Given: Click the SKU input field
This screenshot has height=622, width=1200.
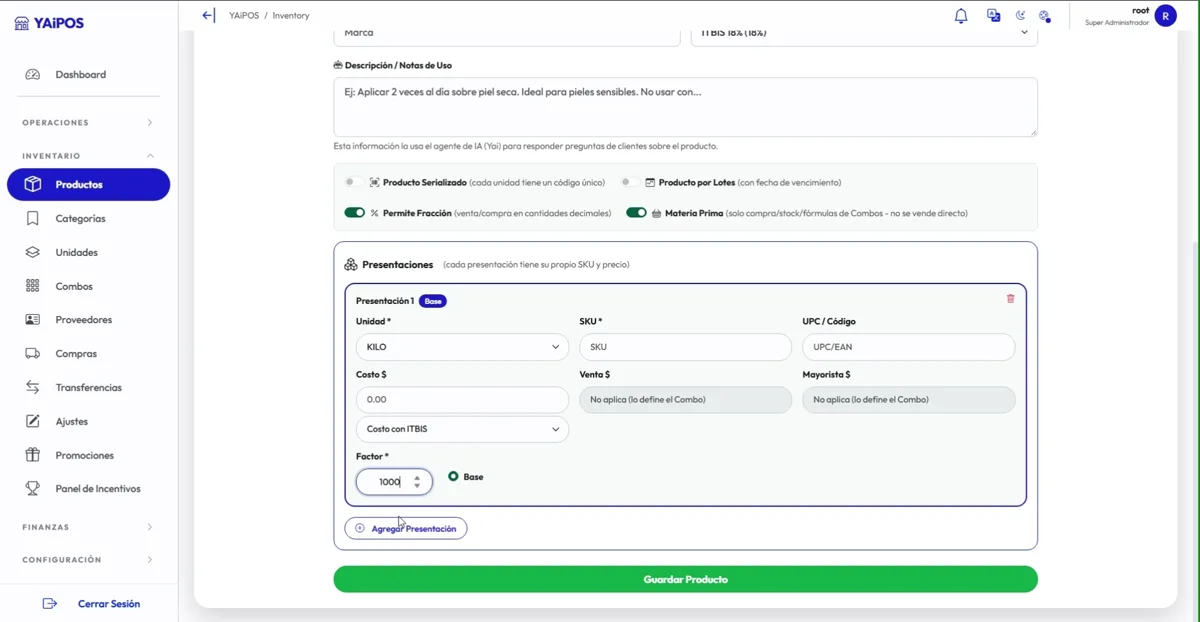Looking at the screenshot, I should (685, 347).
